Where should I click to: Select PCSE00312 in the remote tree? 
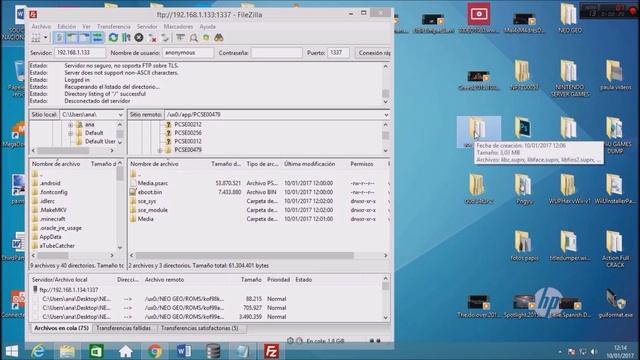(188, 142)
